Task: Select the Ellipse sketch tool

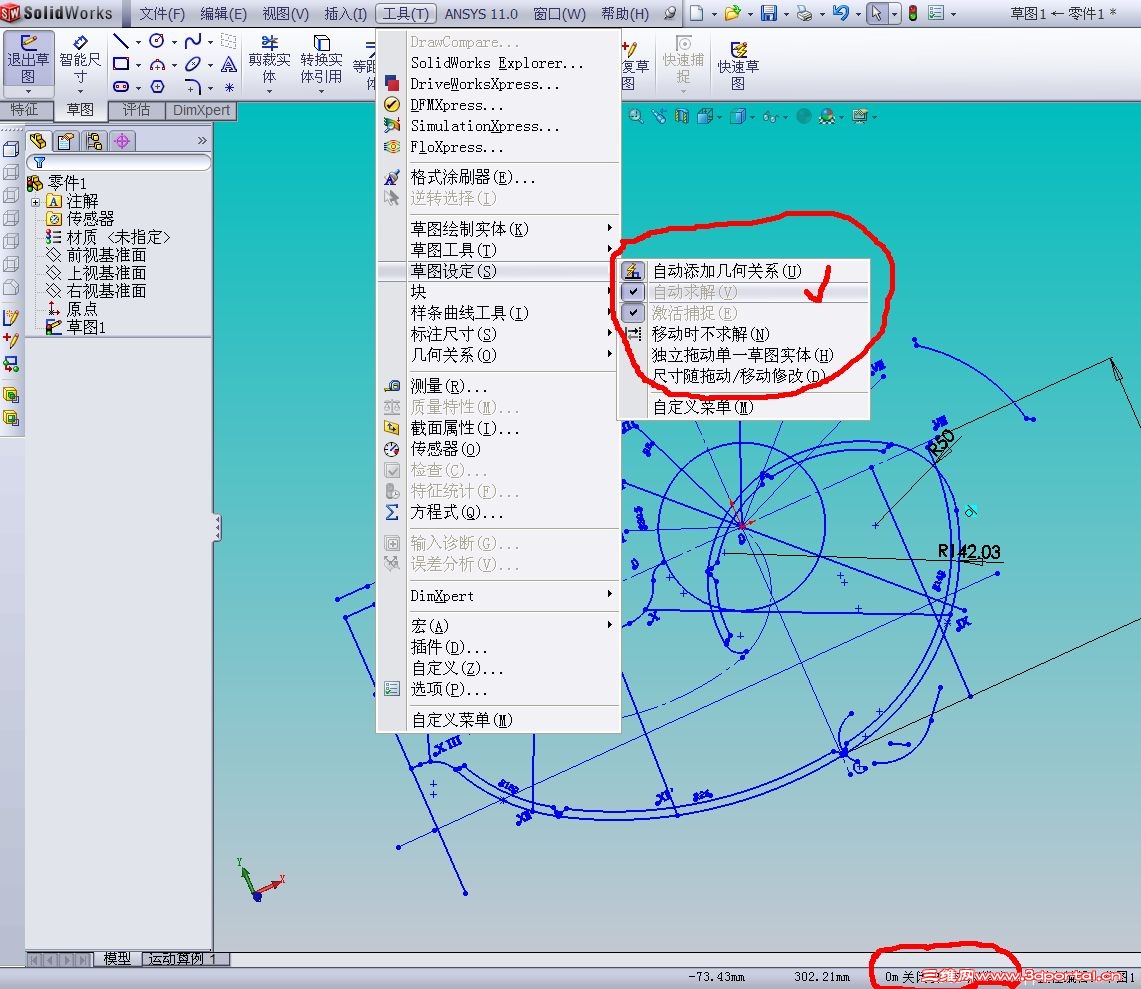Action: (x=192, y=64)
